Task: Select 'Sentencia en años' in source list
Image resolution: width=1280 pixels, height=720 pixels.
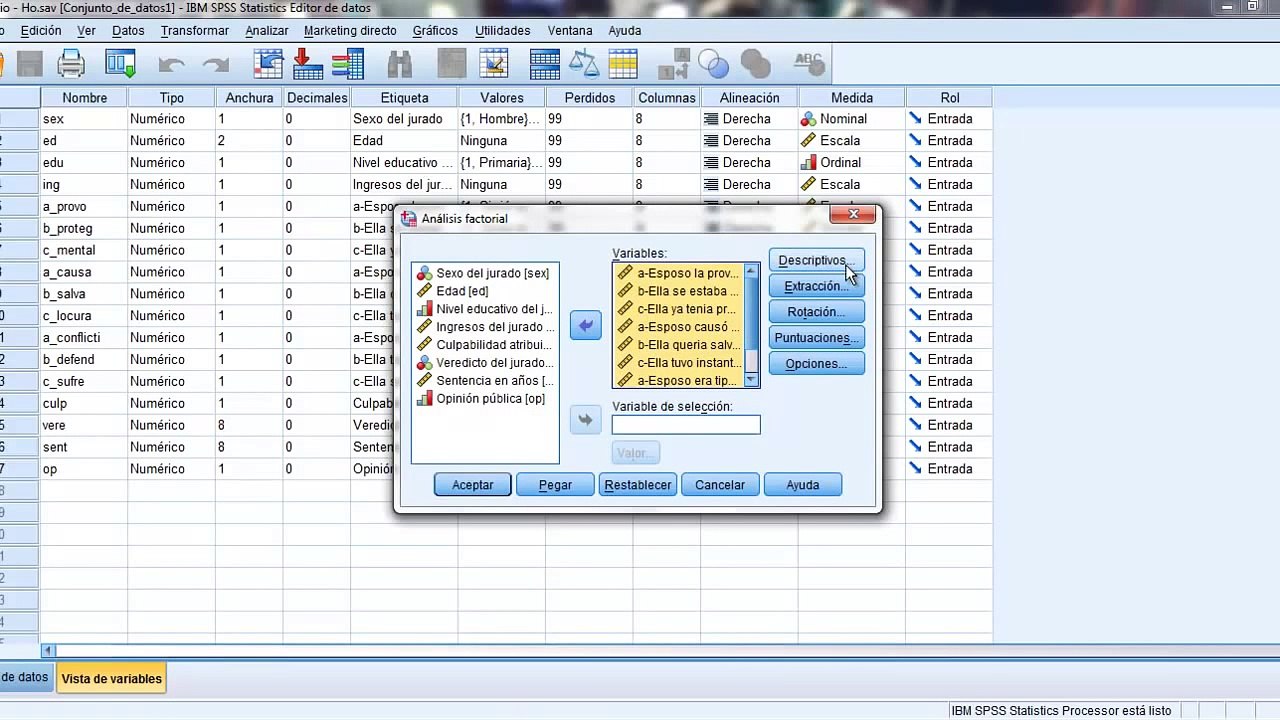Action: point(485,380)
